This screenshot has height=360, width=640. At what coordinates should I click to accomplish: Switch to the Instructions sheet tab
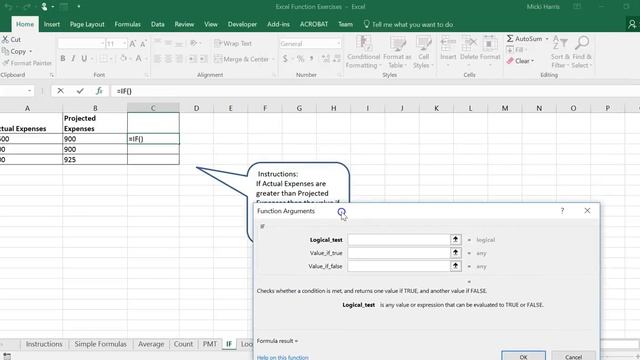click(x=44, y=344)
